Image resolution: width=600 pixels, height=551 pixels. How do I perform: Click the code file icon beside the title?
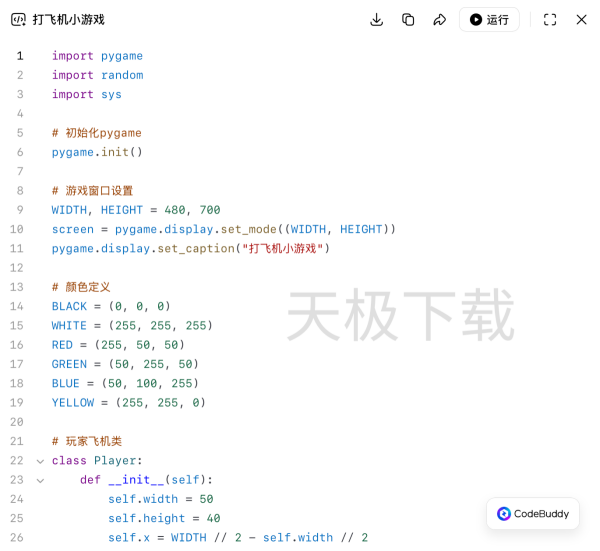18,20
